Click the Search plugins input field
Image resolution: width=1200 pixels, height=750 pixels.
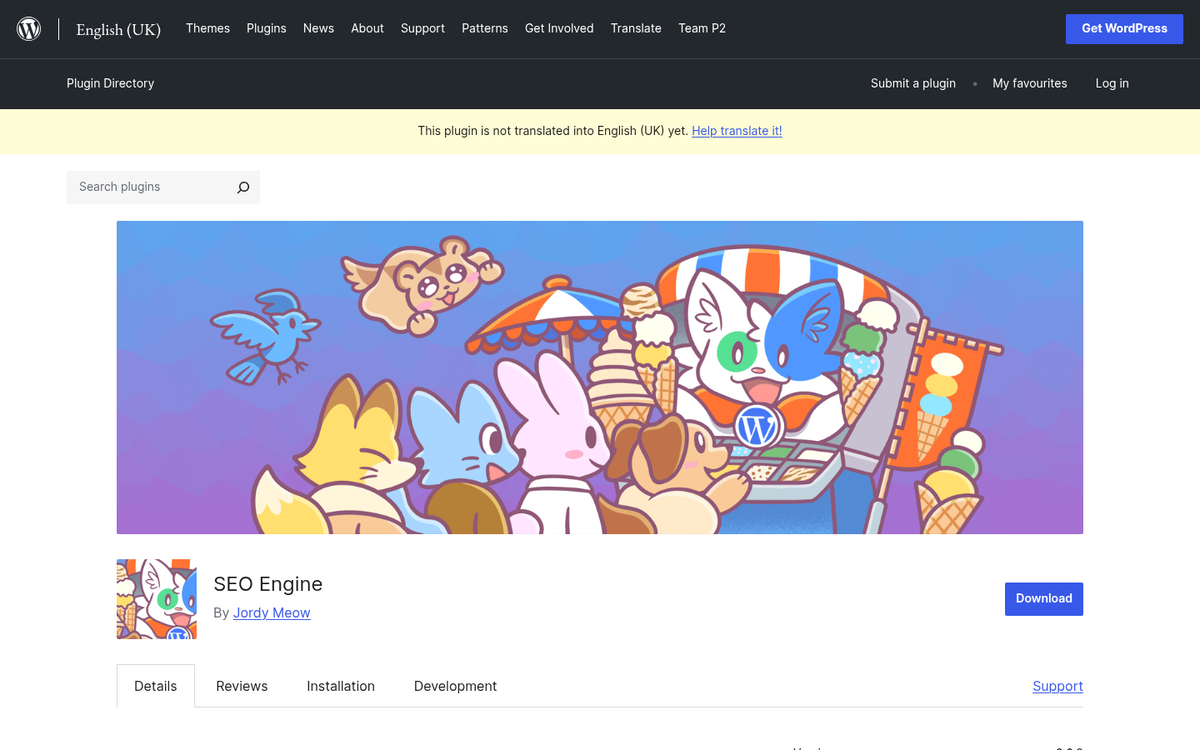pyautogui.click(x=150, y=187)
